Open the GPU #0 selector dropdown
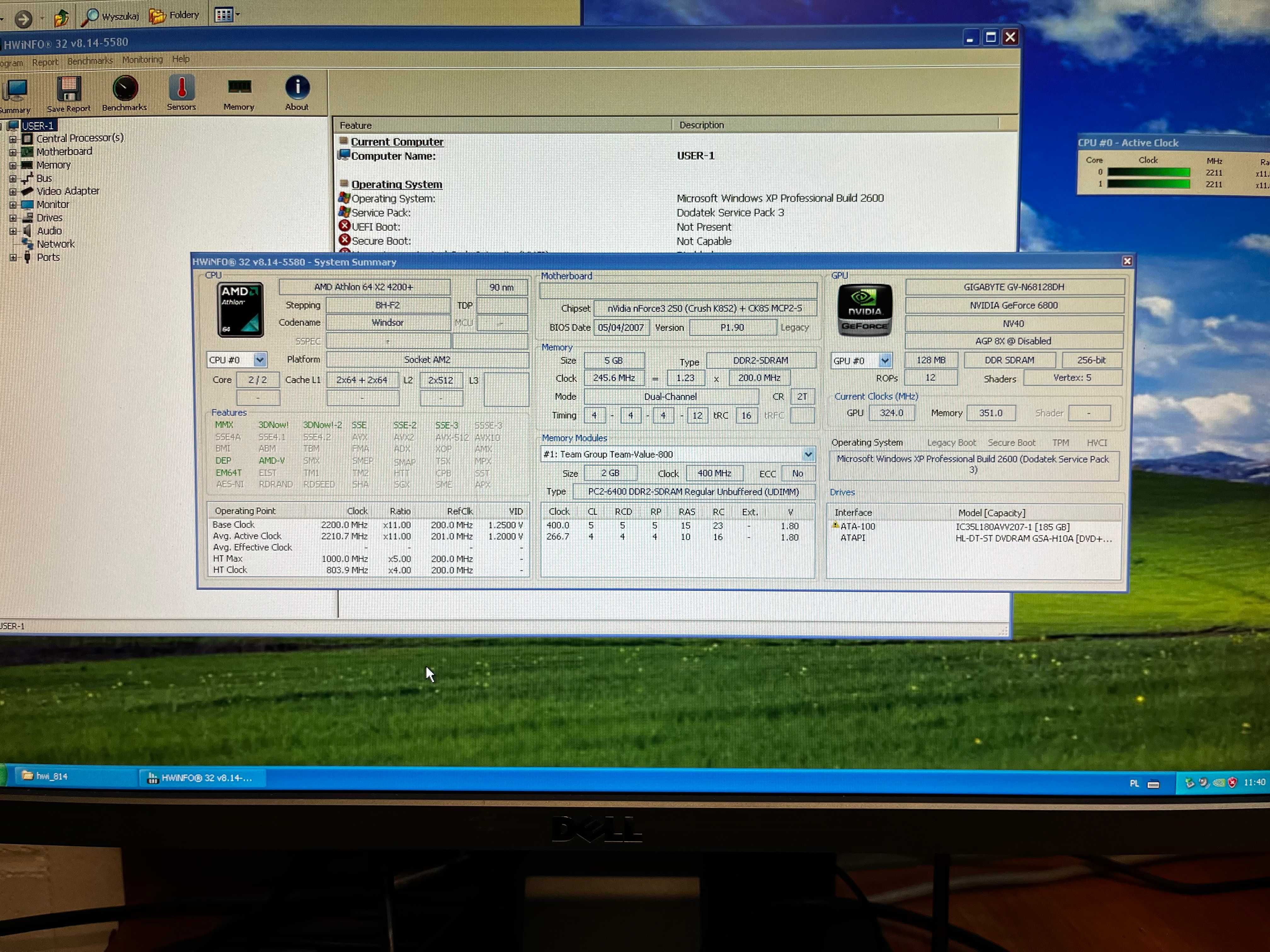Viewport: 1270px width, 952px height. [x=885, y=360]
